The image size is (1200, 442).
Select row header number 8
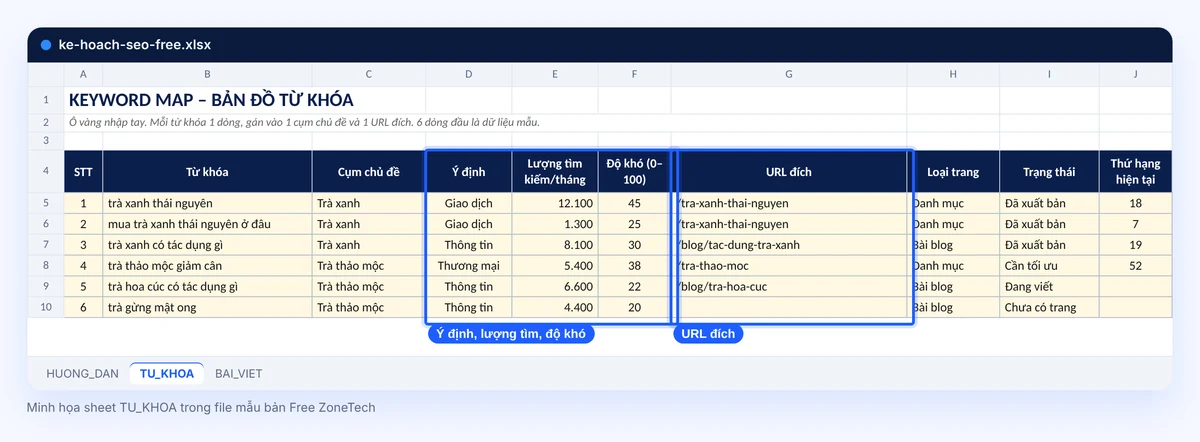coord(46,266)
